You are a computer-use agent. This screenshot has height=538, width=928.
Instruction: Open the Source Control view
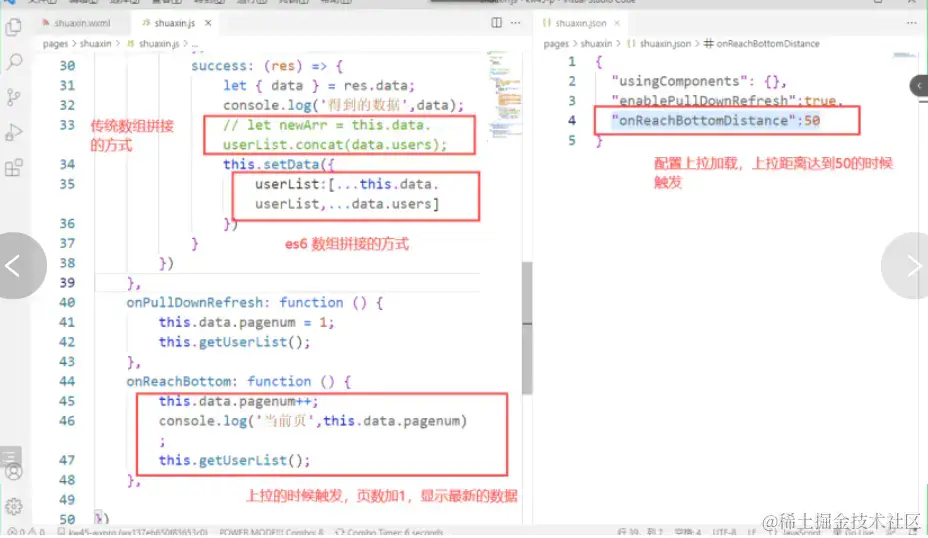[x=14, y=97]
